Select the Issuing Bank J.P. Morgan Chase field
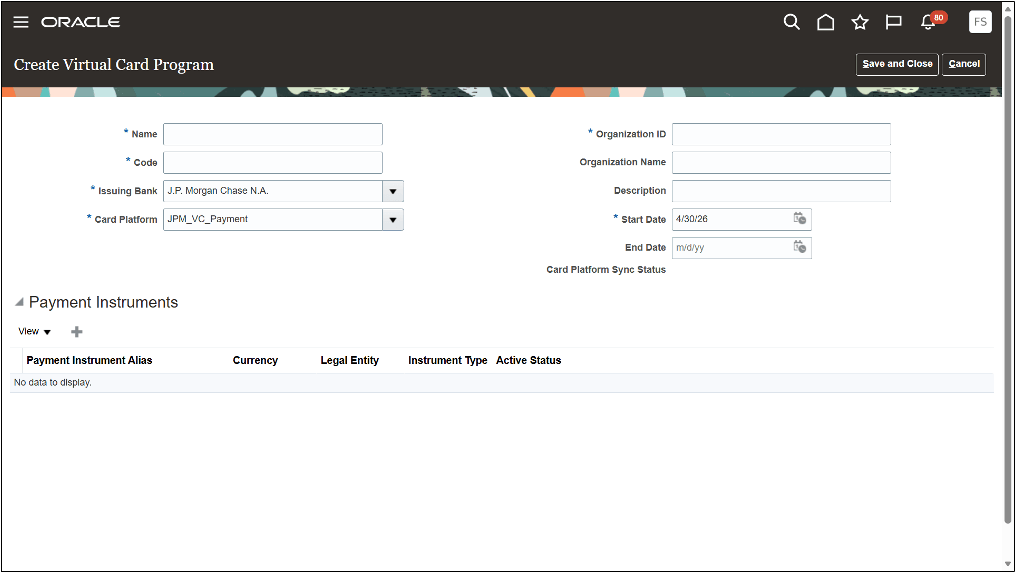1016x572 pixels. point(273,191)
